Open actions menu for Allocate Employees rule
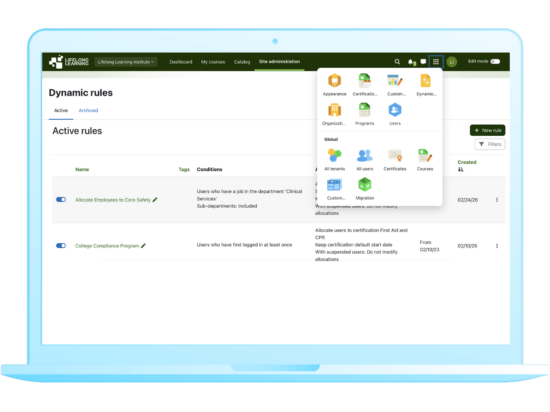 (497, 200)
